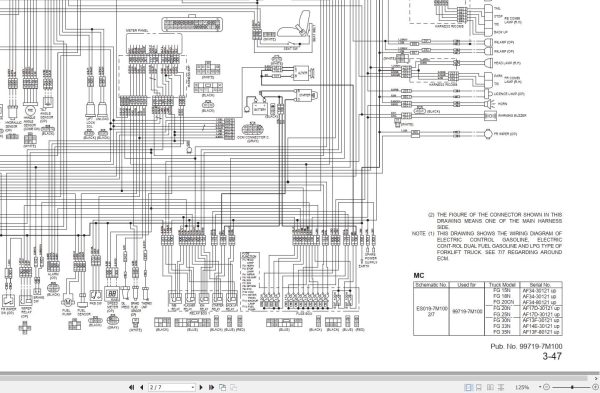This screenshot has width=600, height=393.
Task: Click the horizontal scrollbar right arrow
Action: [x=596, y=378]
